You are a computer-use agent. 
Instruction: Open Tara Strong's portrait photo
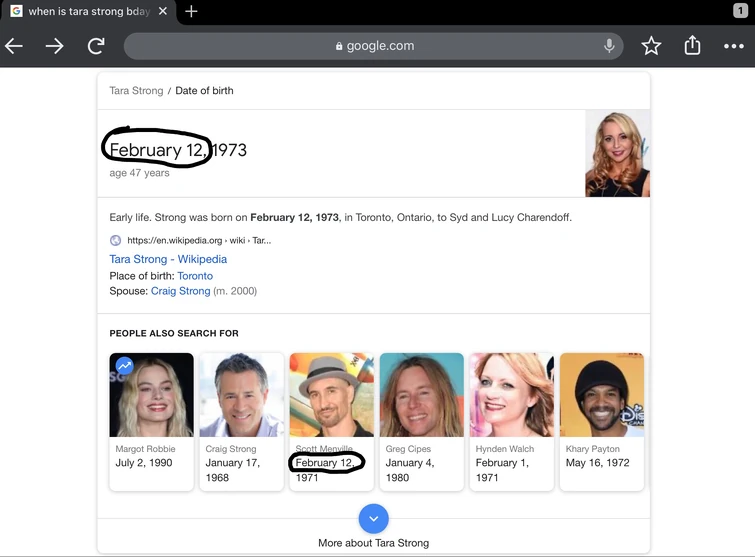(x=617, y=154)
